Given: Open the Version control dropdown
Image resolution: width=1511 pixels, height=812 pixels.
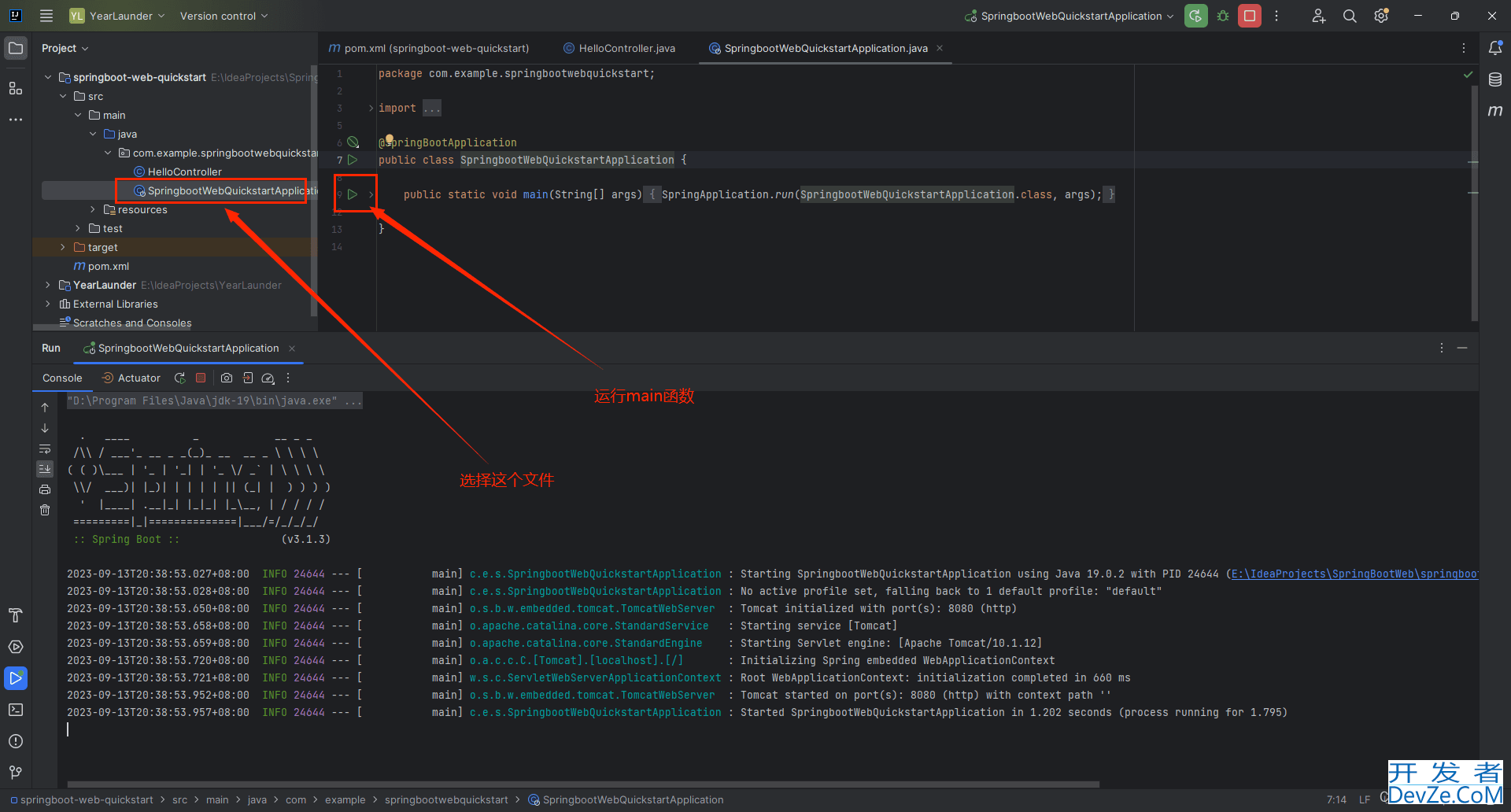Looking at the screenshot, I should coord(224,16).
